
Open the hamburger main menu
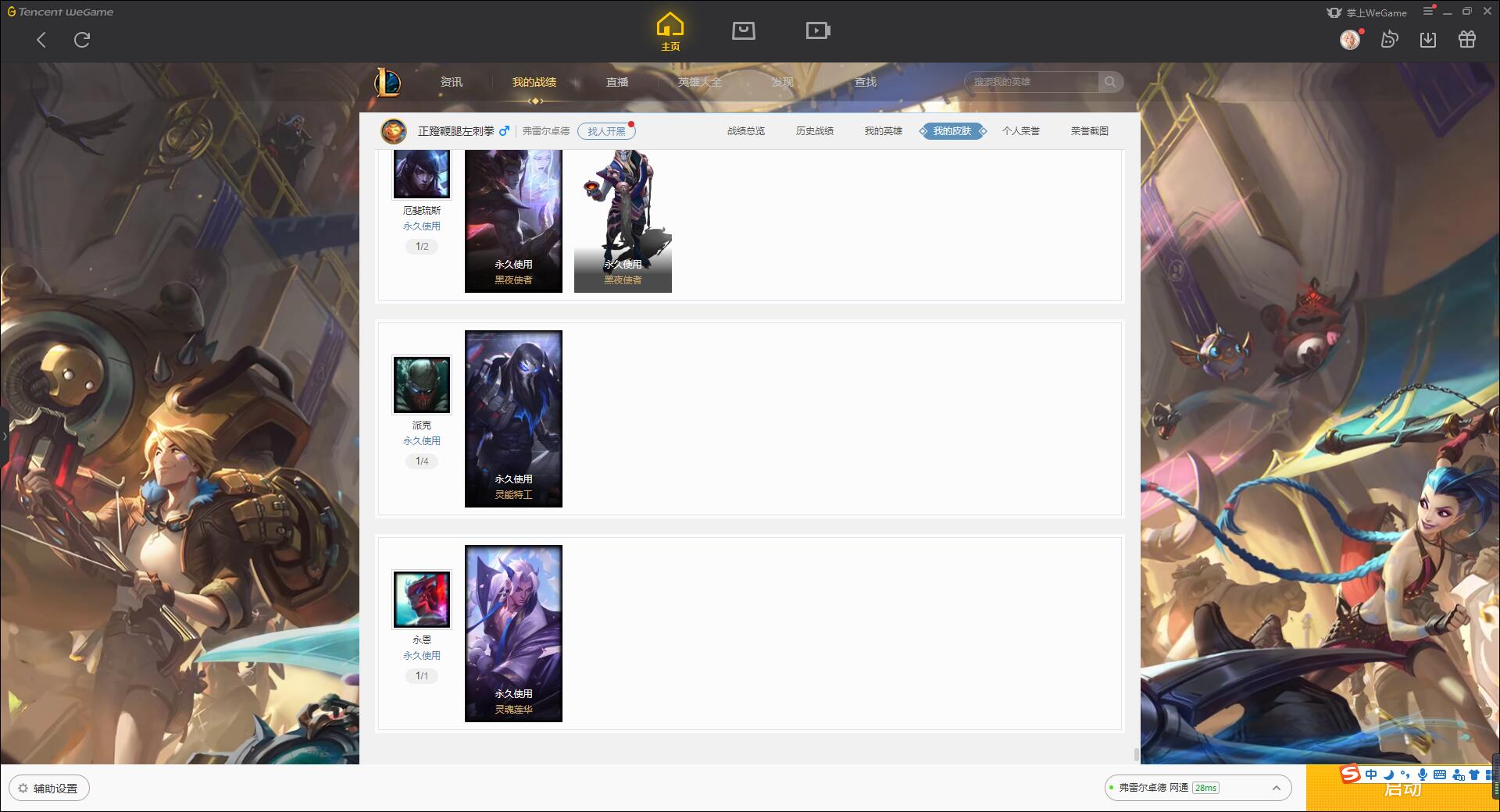click(1428, 11)
